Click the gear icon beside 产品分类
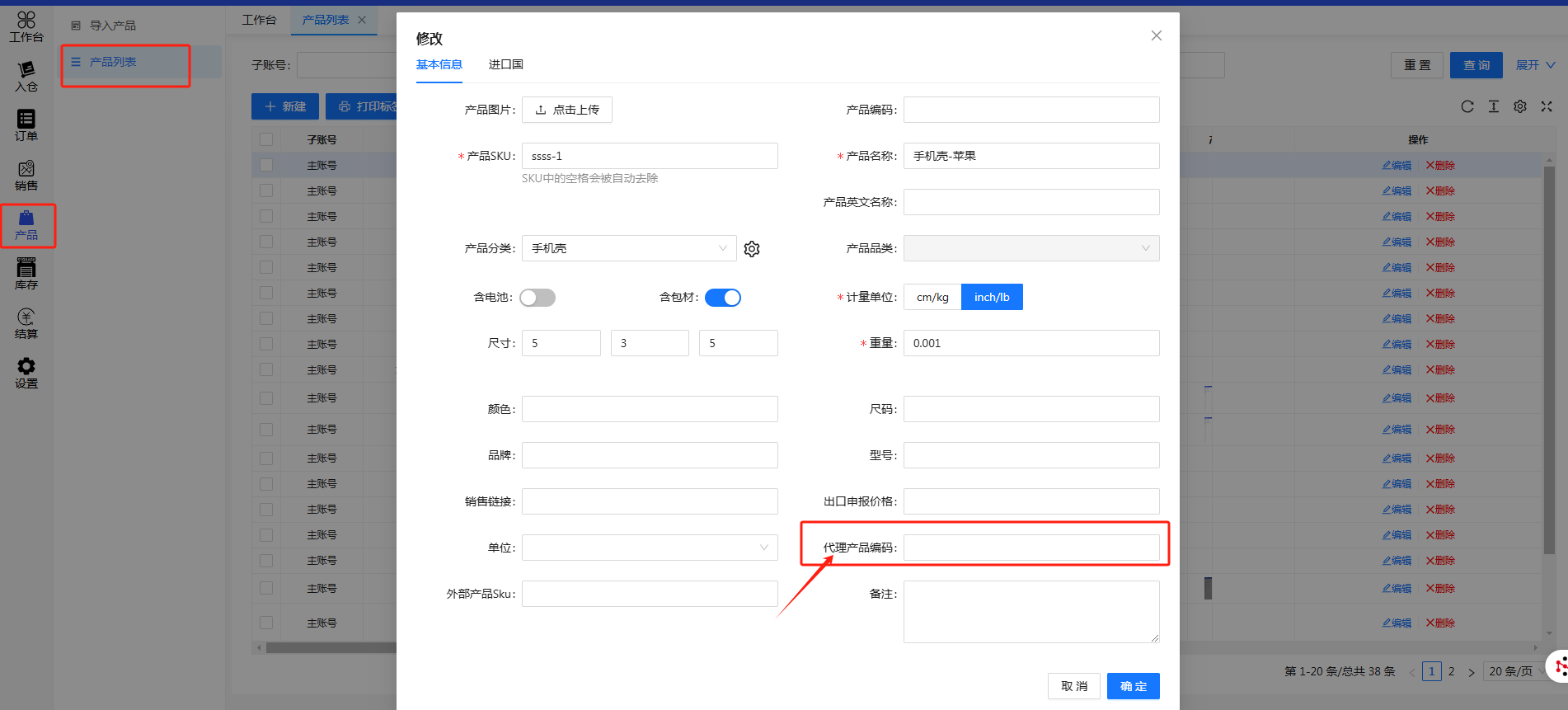Screen dimensions: 1568x710 752,249
